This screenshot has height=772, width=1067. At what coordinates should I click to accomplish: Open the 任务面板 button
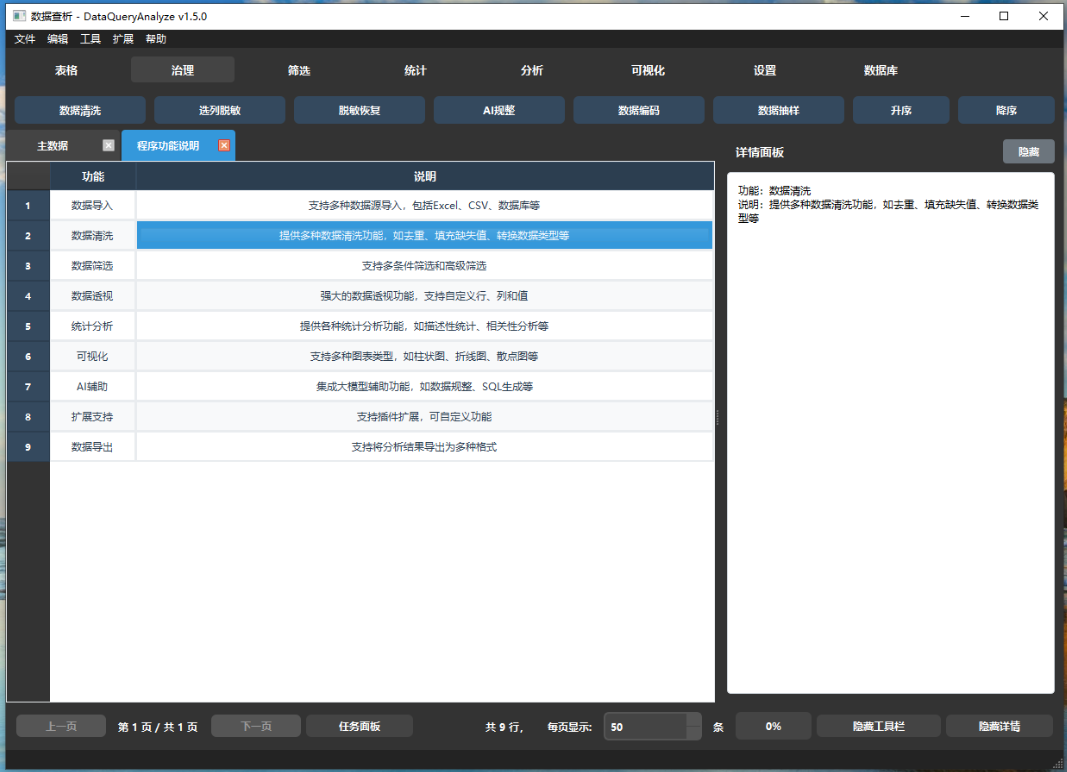pyautogui.click(x=359, y=726)
